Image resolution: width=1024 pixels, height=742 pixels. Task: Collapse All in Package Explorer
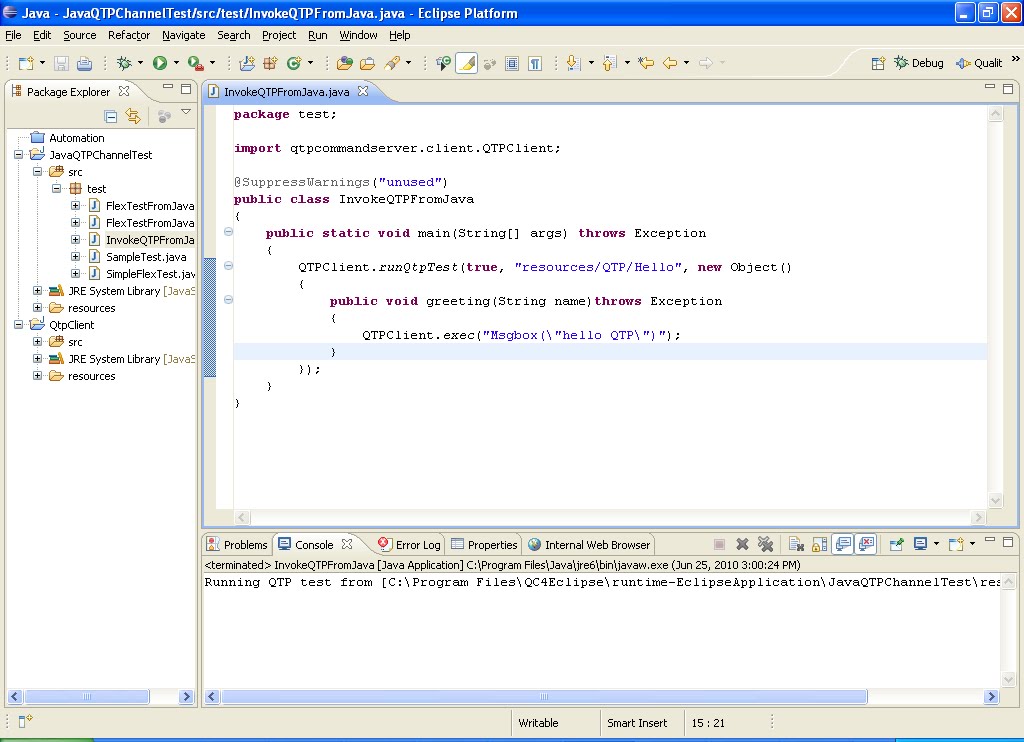point(111,116)
